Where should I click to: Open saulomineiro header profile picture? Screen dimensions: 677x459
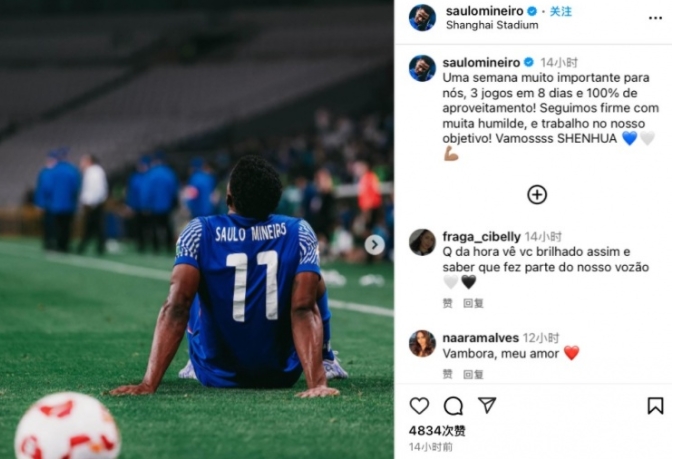coord(422,18)
